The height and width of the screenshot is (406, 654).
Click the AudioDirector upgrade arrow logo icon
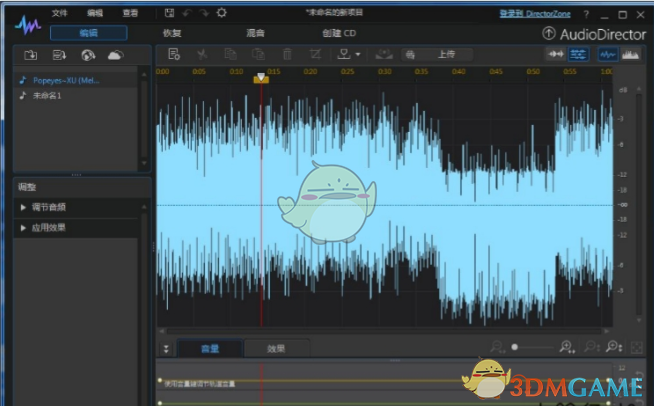[x=549, y=33]
